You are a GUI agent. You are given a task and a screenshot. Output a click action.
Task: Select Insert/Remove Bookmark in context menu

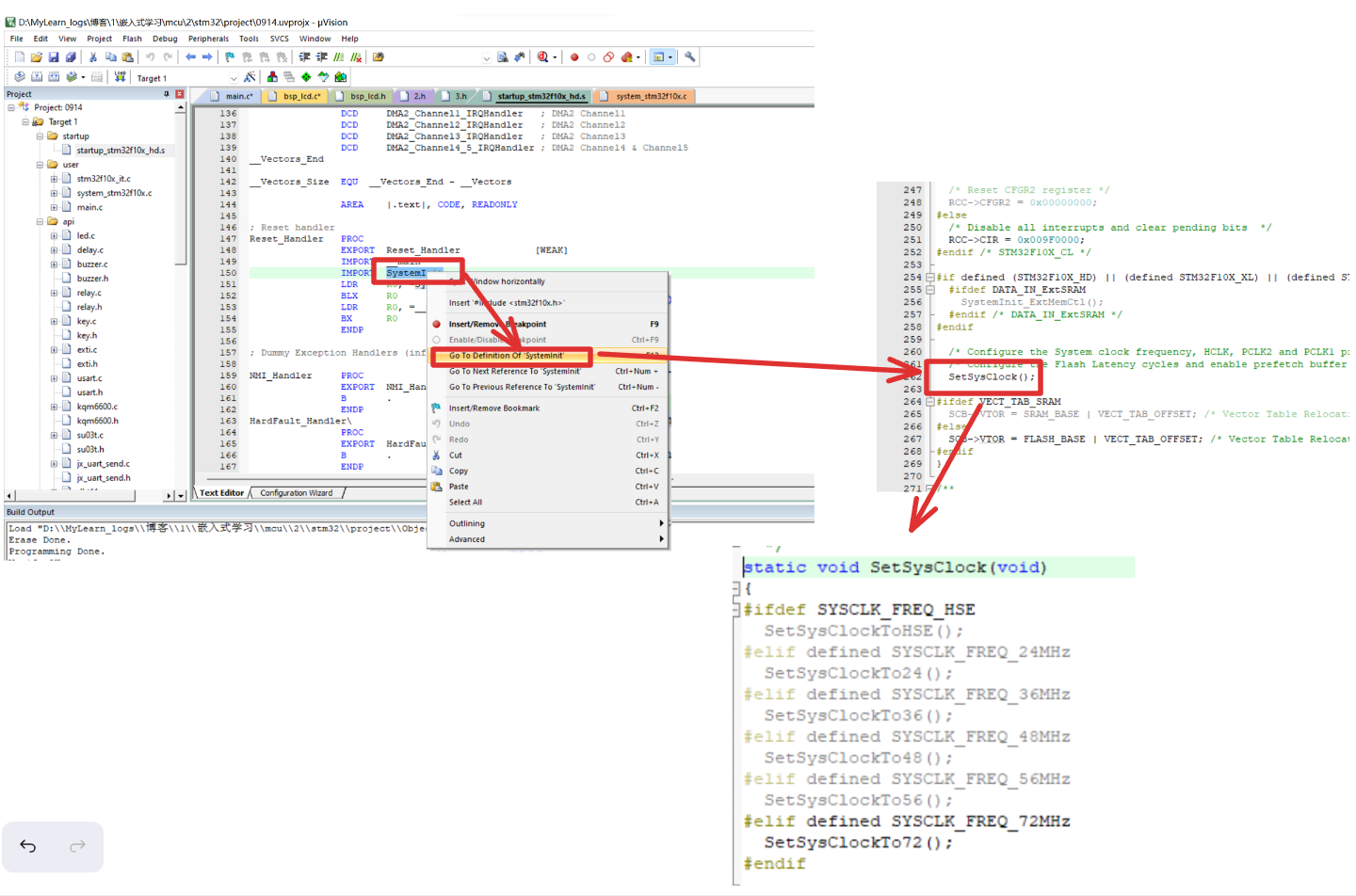[548, 408]
